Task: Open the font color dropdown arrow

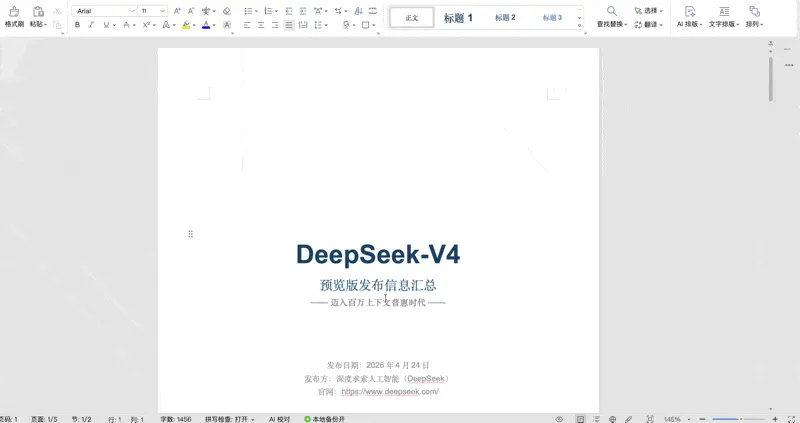Action: pos(214,25)
